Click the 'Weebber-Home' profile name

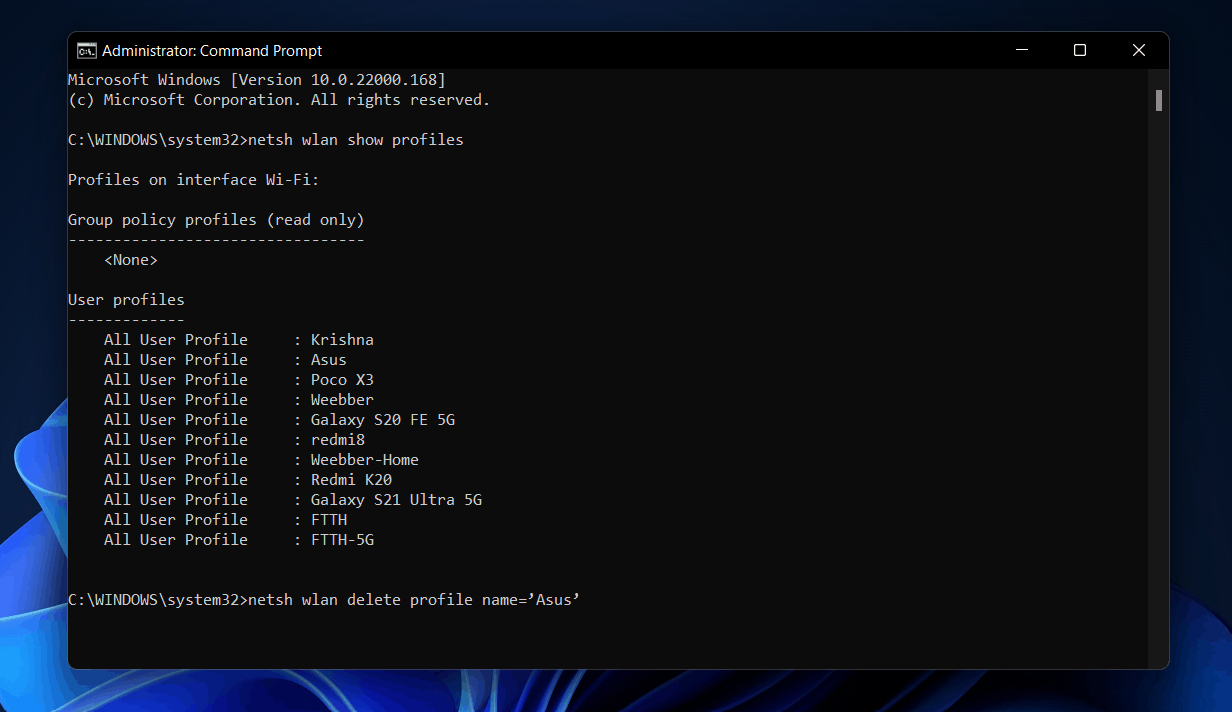364,460
